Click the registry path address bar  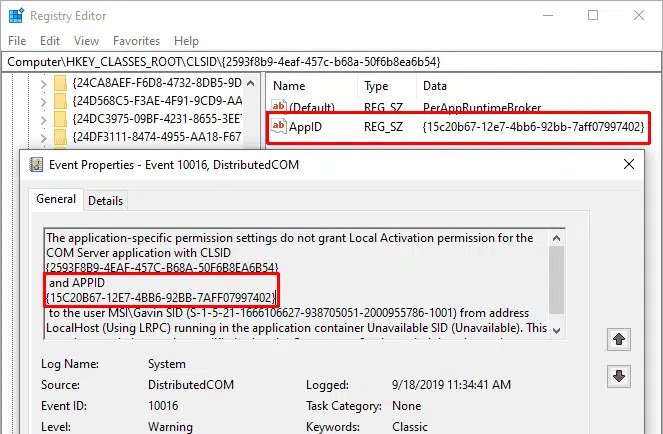(330, 61)
